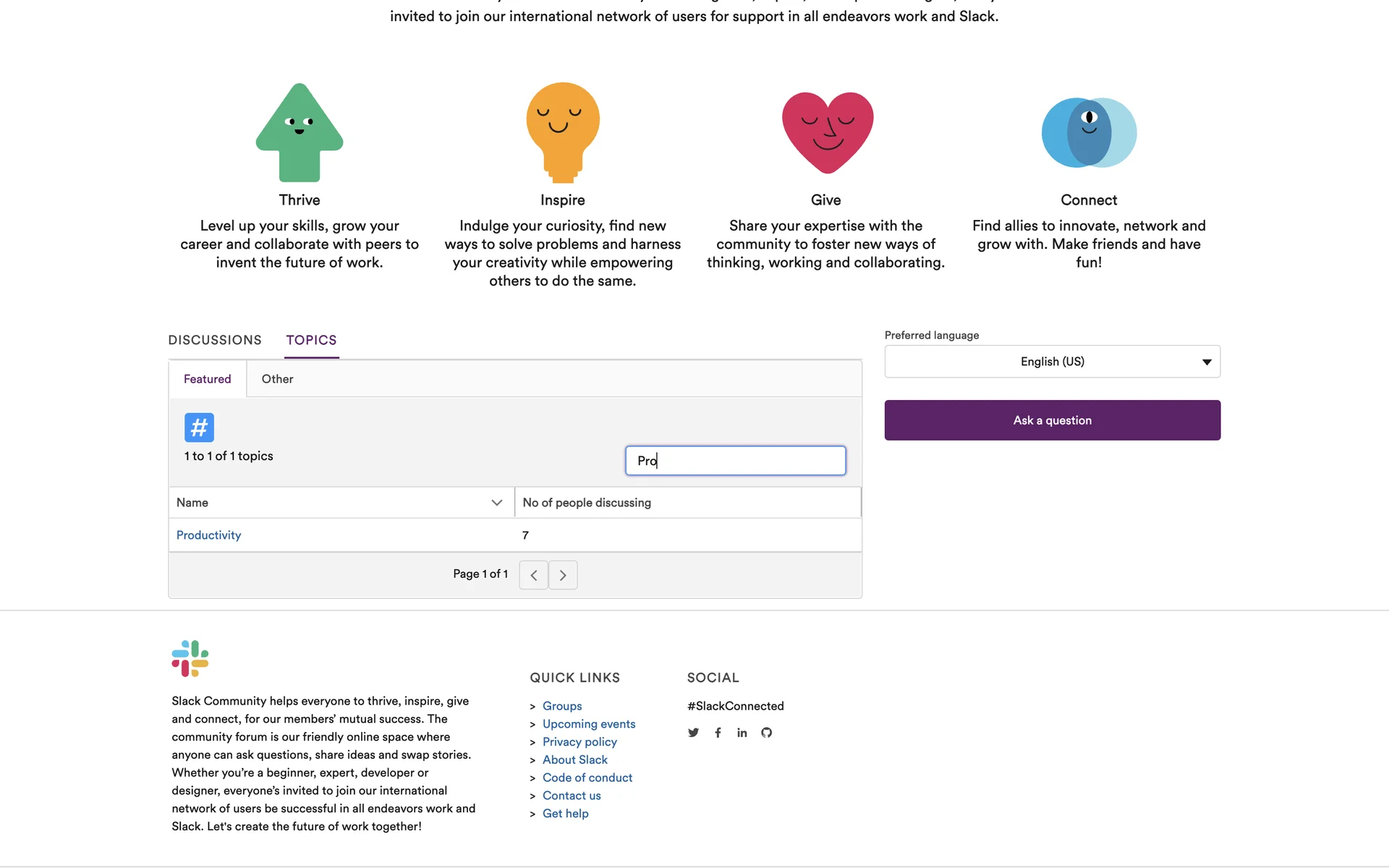Select the Featured topics tab
Image resolution: width=1389 pixels, height=868 pixels.
pos(207,379)
